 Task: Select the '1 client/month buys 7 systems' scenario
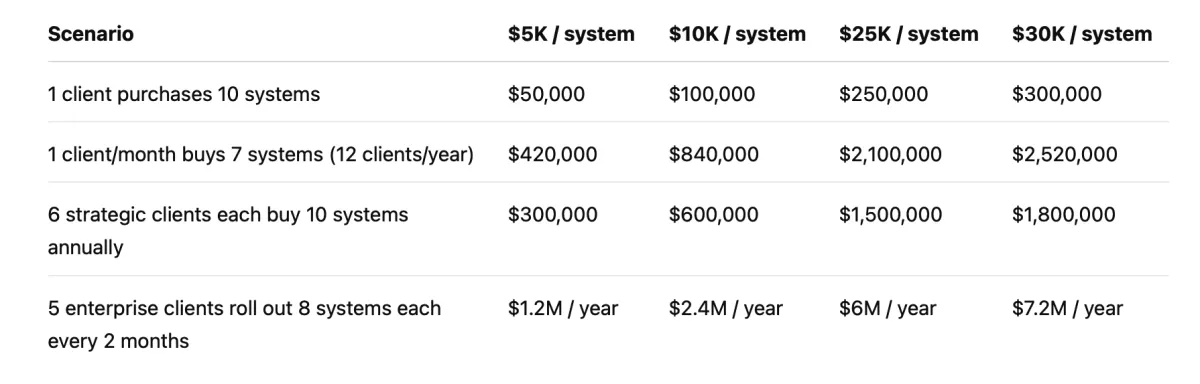pyautogui.click(x=261, y=155)
